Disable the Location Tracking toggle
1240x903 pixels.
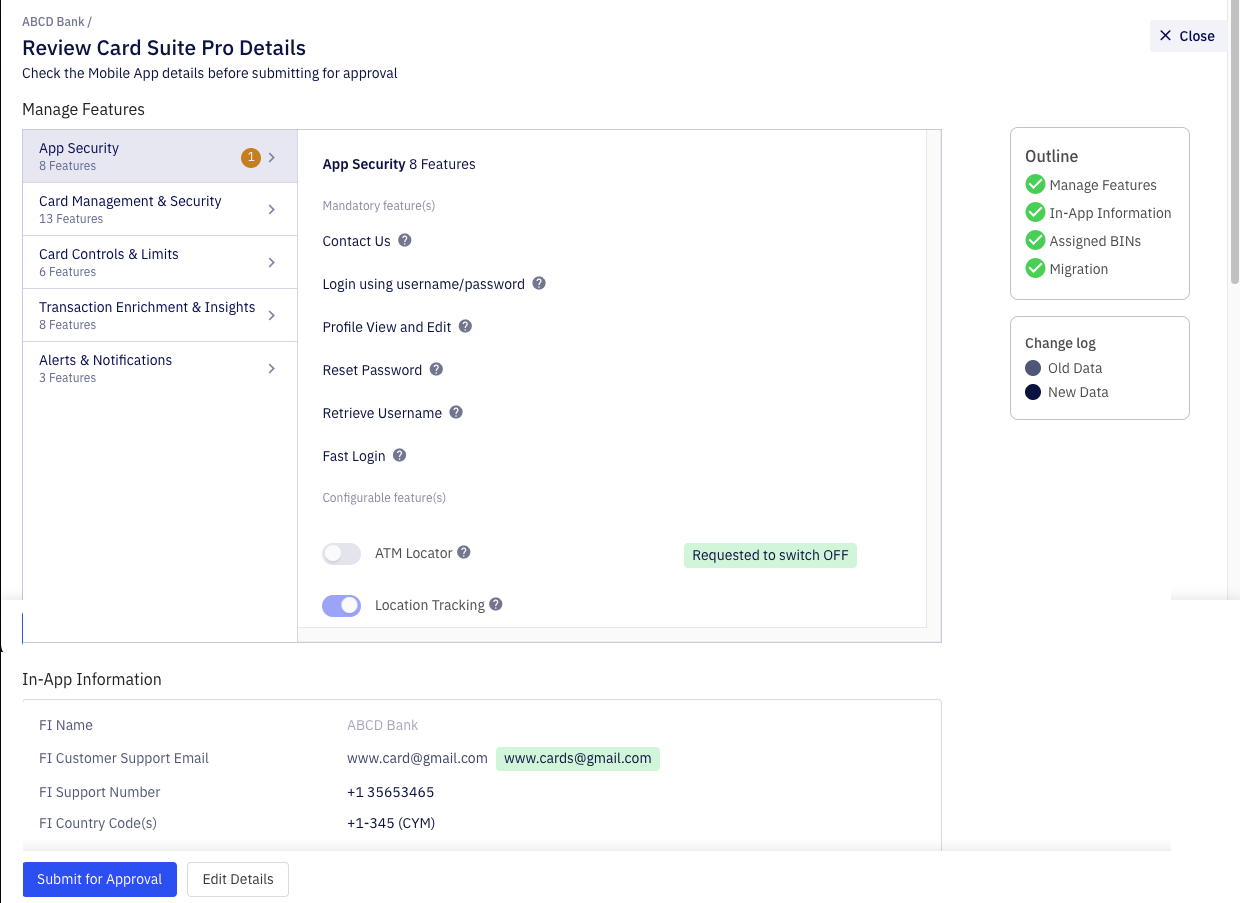[341, 605]
